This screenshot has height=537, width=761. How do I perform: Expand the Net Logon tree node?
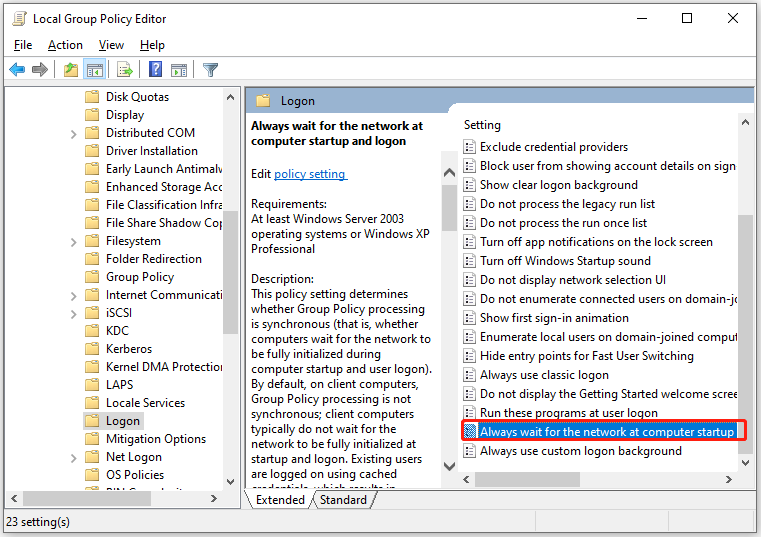(x=73, y=458)
